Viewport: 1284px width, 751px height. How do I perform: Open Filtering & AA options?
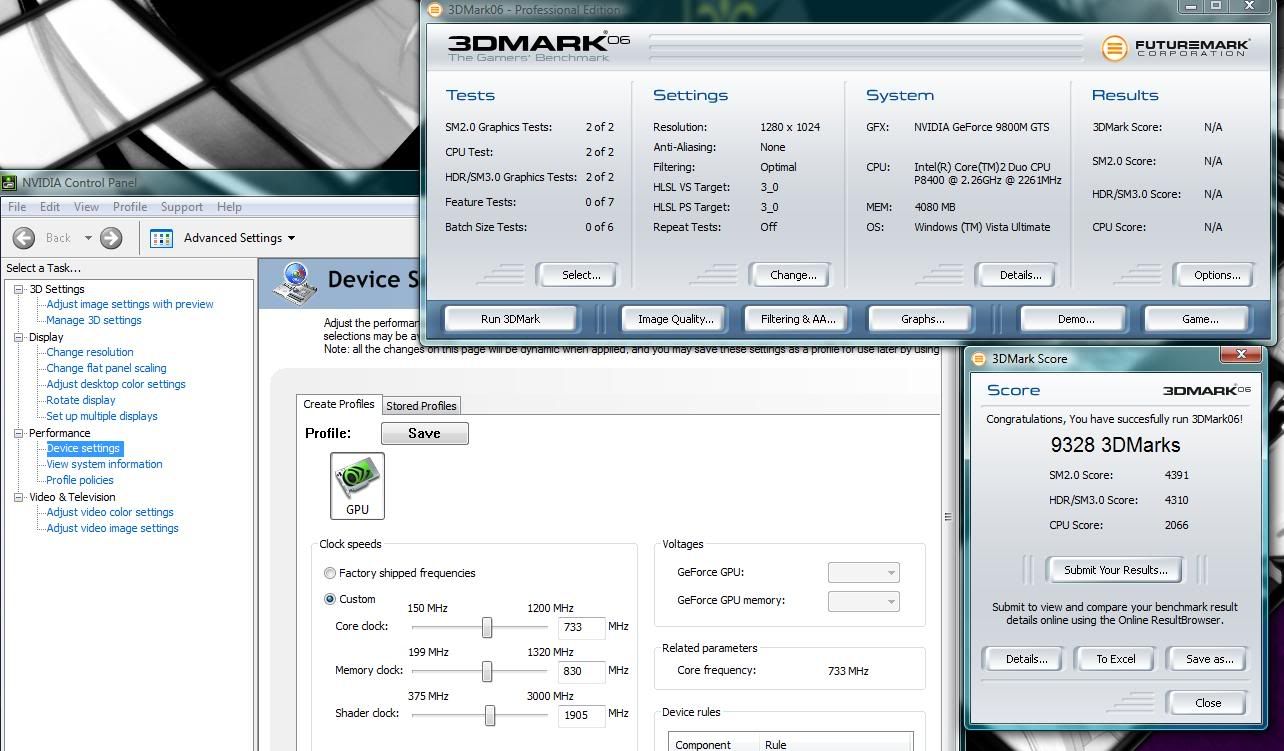coord(797,319)
